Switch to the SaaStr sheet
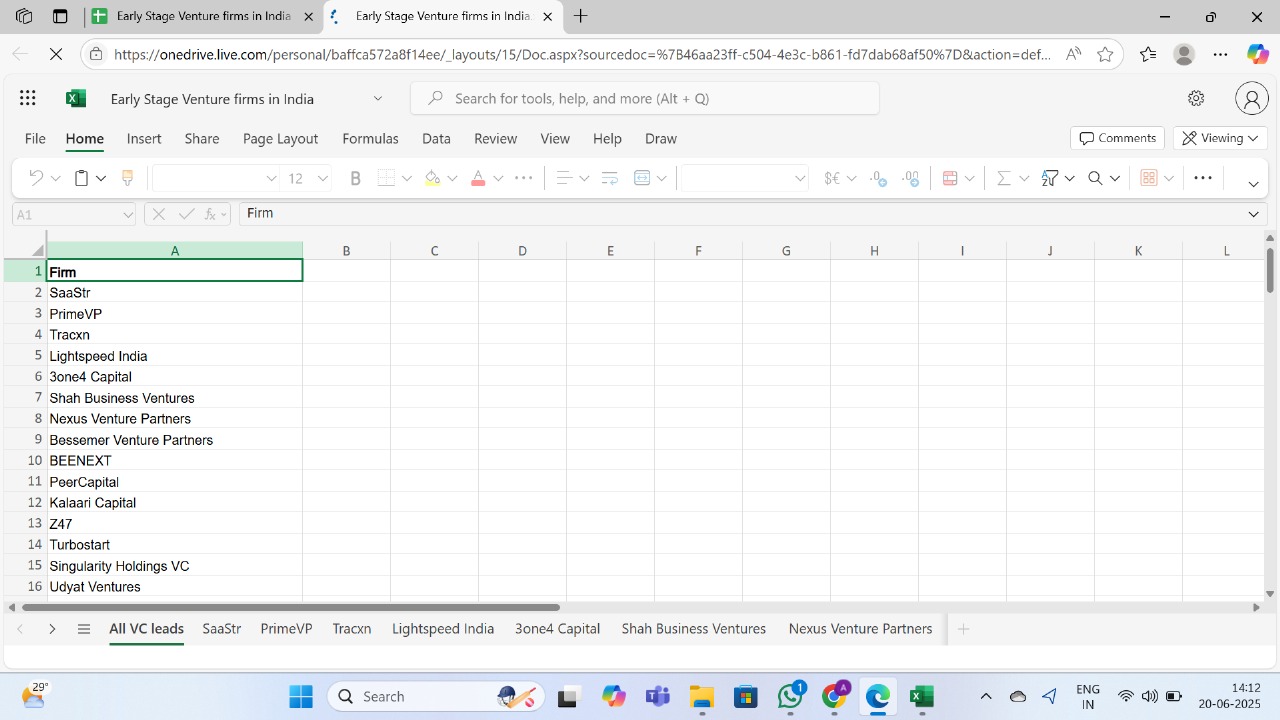The height and width of the screenshot is (720, 1280). tap(221, 629)
